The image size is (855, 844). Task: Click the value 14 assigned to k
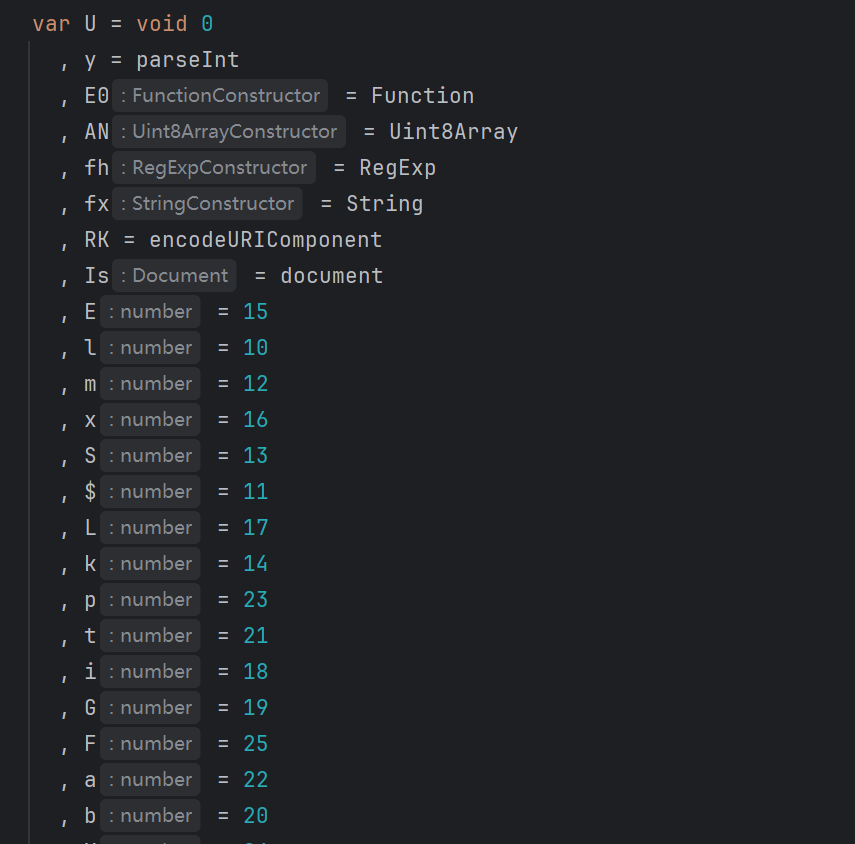point(255,564)
